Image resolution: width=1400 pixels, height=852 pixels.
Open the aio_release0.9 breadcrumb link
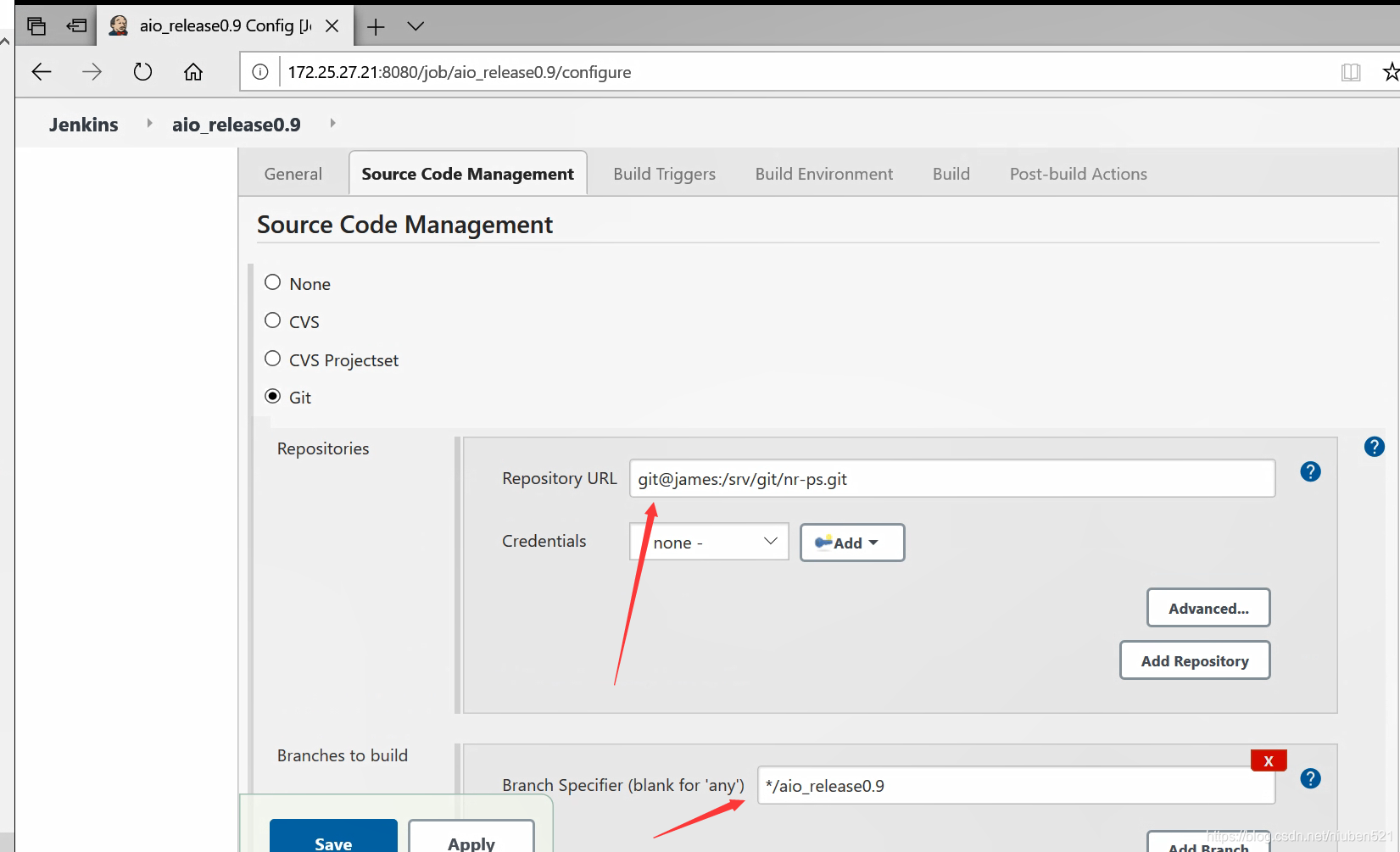point(237,125)
